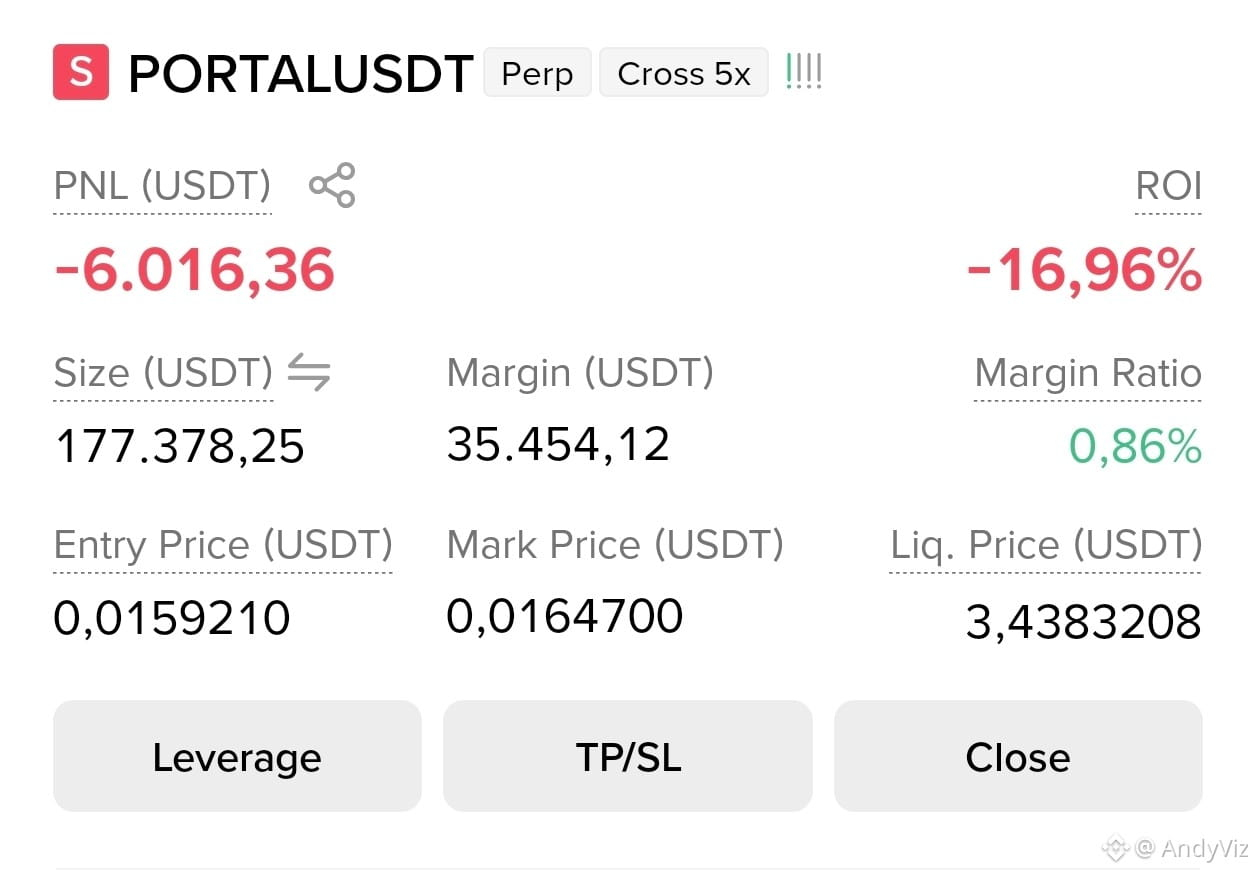Click the ADL indicator bars next to Cross 5x
The height and width of the screenshot is (873, 1256).
click(x=804, y=73)
